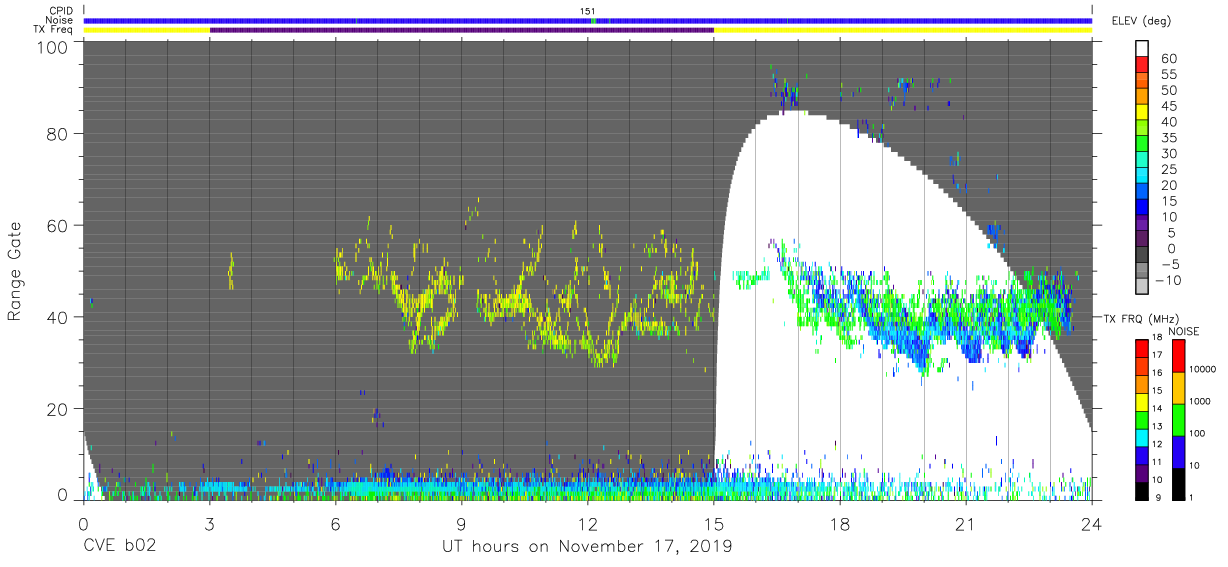Click the '55' label on ELEV colorbar

(1168, 75)
